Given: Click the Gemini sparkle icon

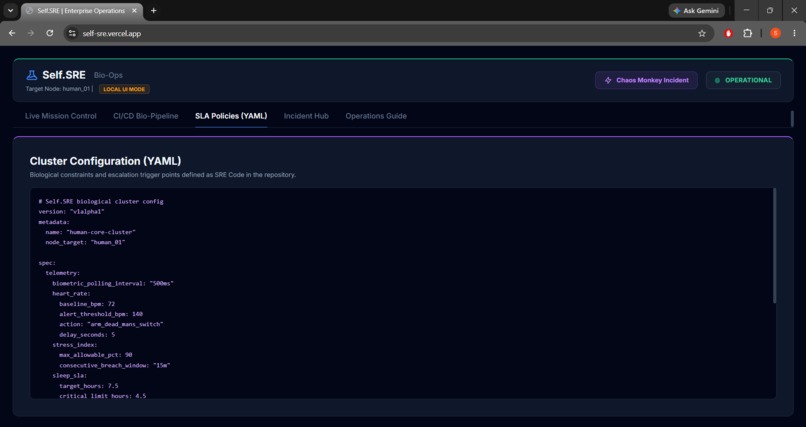Looking at the screenshot, I should (677, 11).
